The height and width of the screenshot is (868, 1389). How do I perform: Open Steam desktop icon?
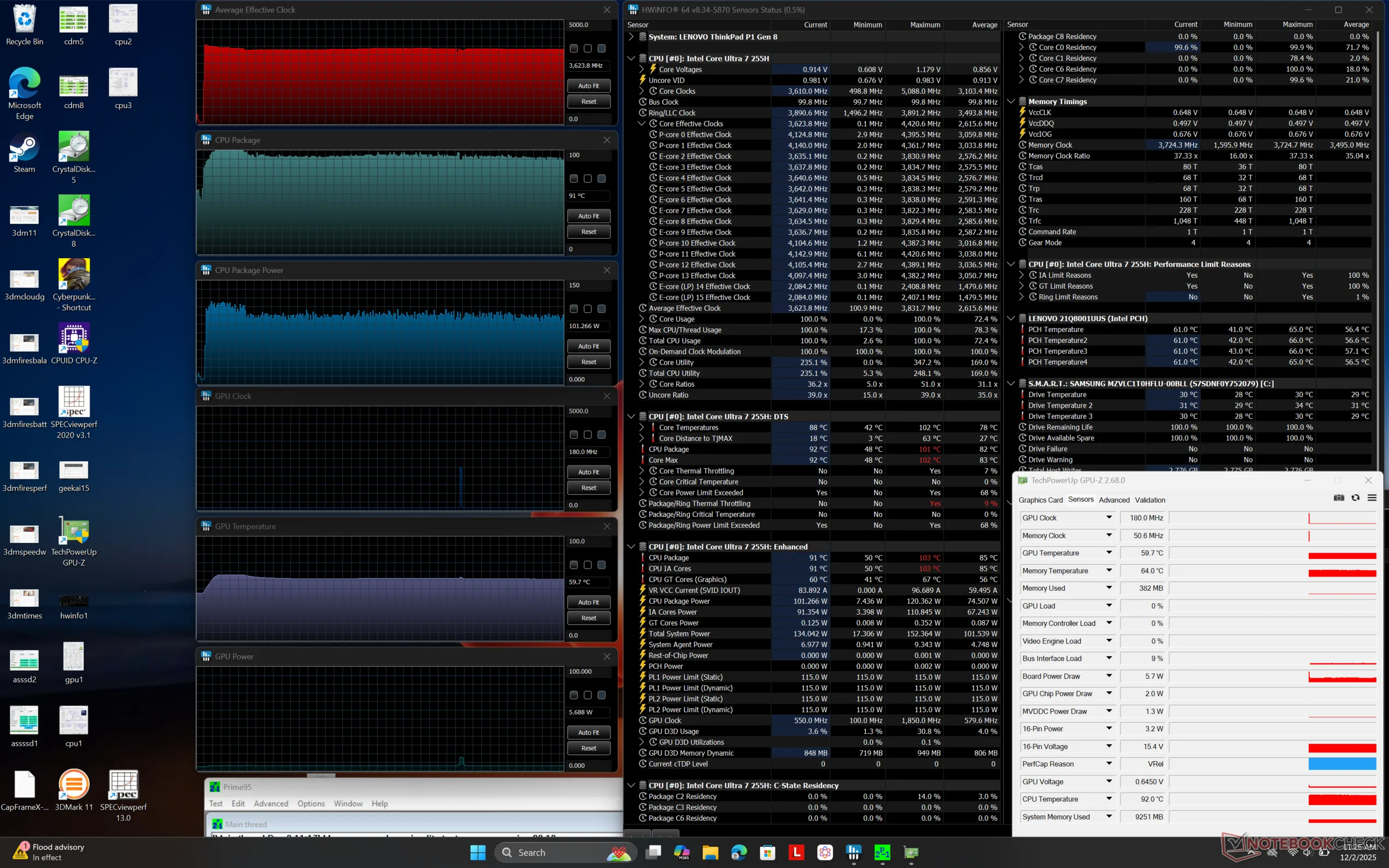coord(24,148)
